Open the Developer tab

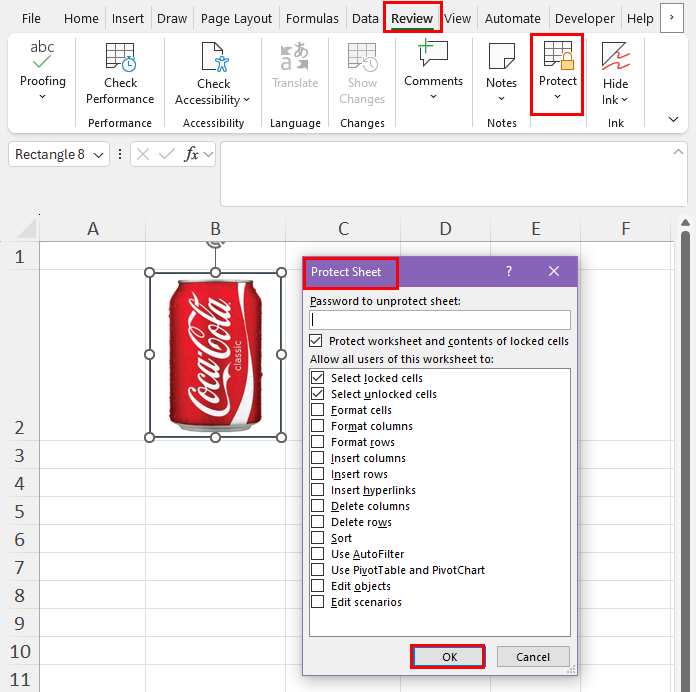tap(585, 18)
